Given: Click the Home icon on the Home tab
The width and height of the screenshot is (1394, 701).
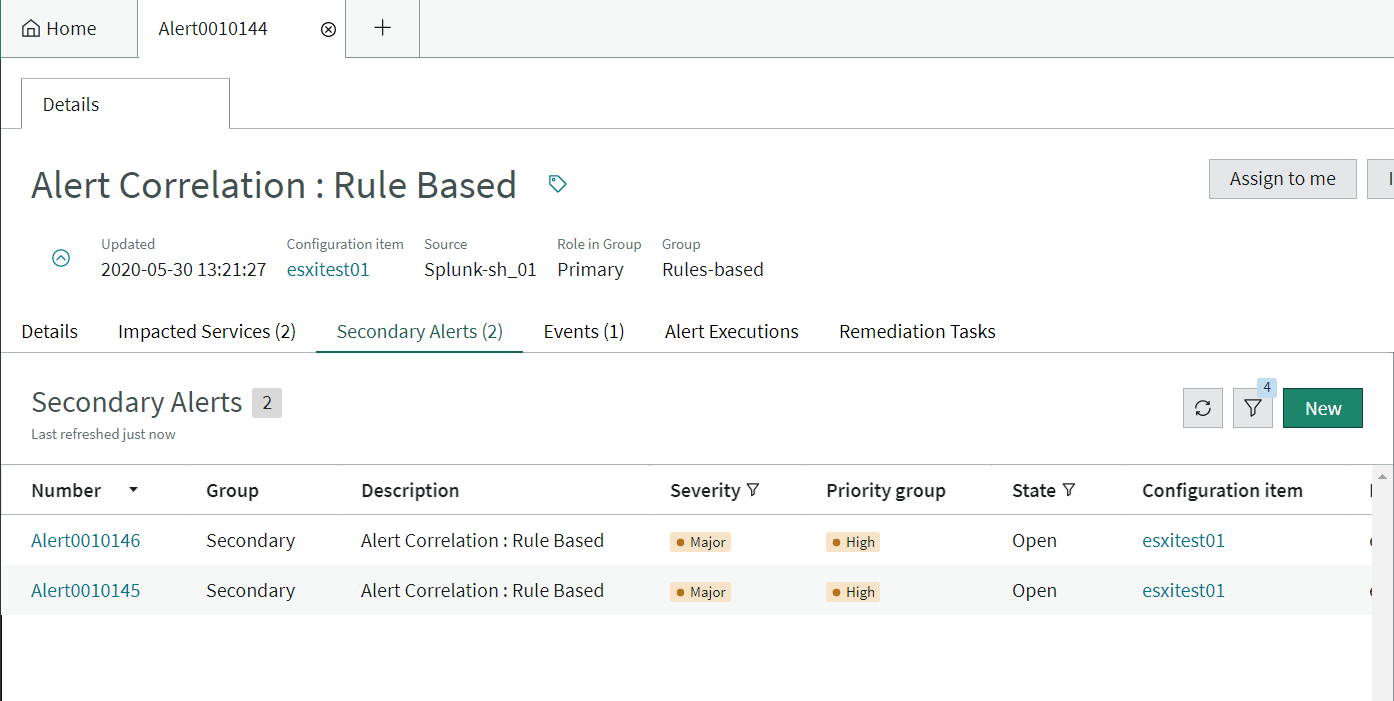Looking at the screenshot, I should coord(33,28).
